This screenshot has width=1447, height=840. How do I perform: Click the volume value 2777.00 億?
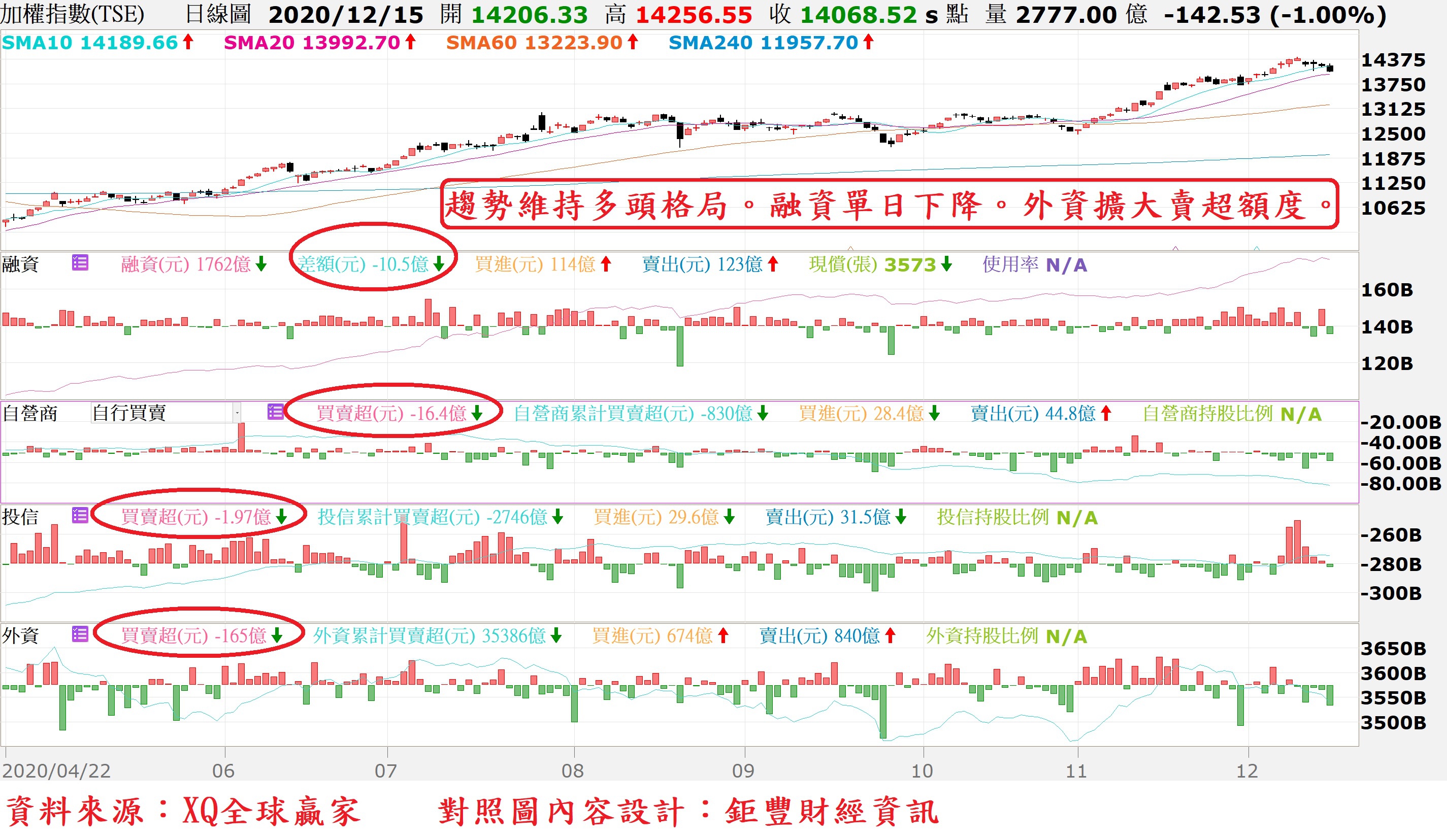click(1082, 15)
